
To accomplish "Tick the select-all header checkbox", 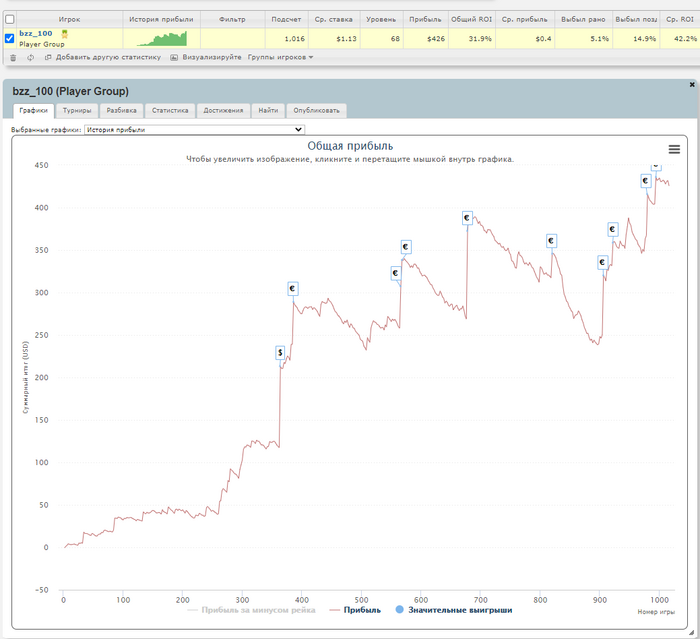I will 9,19.
